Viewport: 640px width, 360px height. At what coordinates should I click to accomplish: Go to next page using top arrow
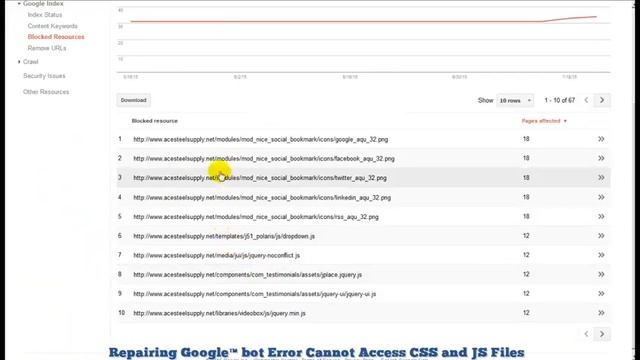[x=602, y=100]
